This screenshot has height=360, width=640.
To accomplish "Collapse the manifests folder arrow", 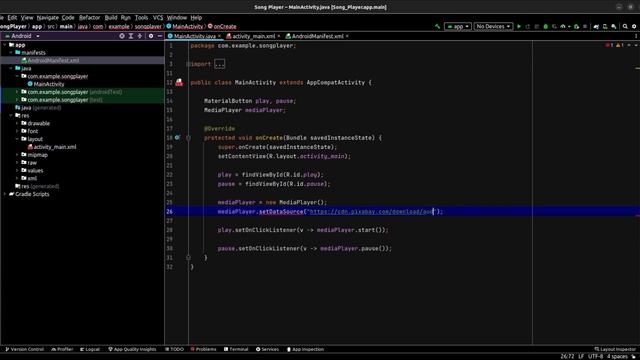I will coord(11,53).
